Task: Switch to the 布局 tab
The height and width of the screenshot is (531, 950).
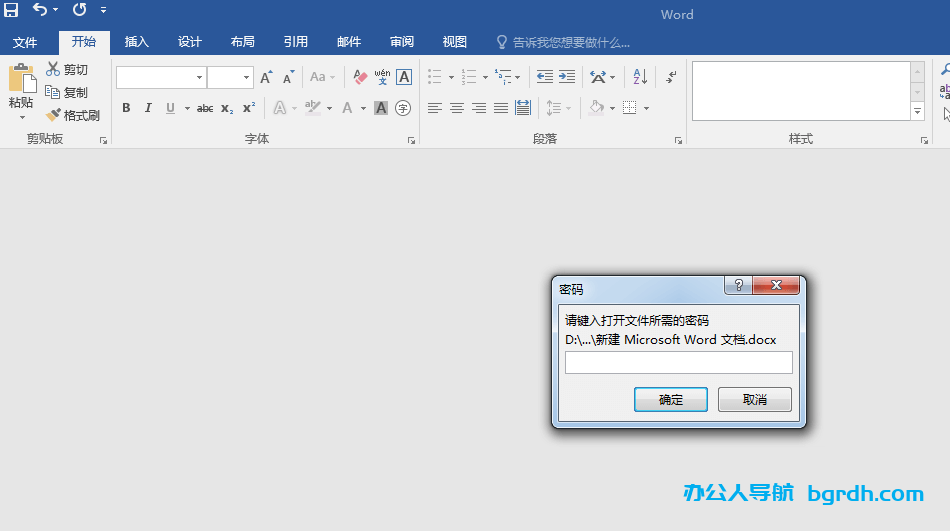Action: tap(242, 42)
